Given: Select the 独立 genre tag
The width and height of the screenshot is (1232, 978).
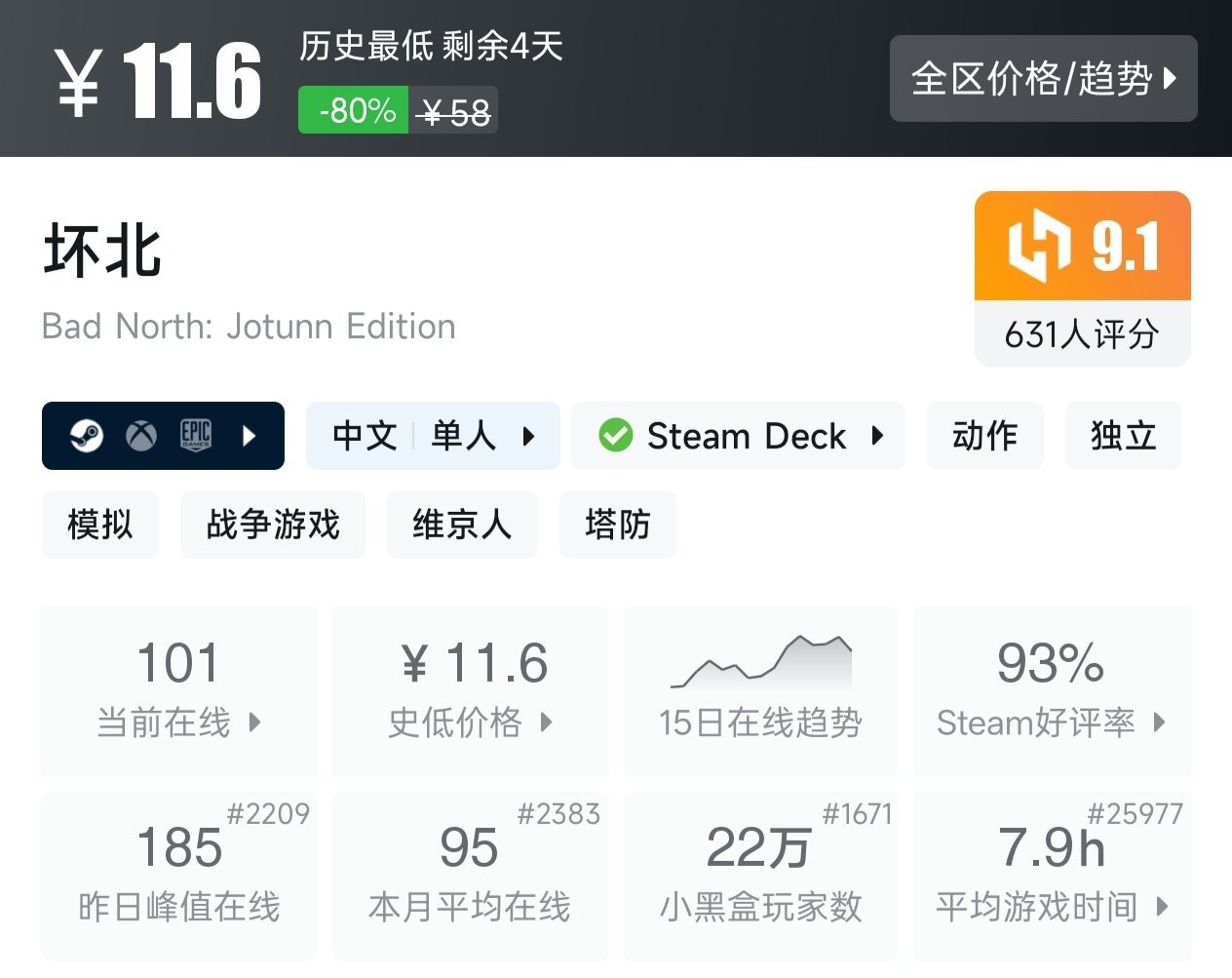Looking at the screenshot, I should pyautogui.click(x=1123, y=436).
